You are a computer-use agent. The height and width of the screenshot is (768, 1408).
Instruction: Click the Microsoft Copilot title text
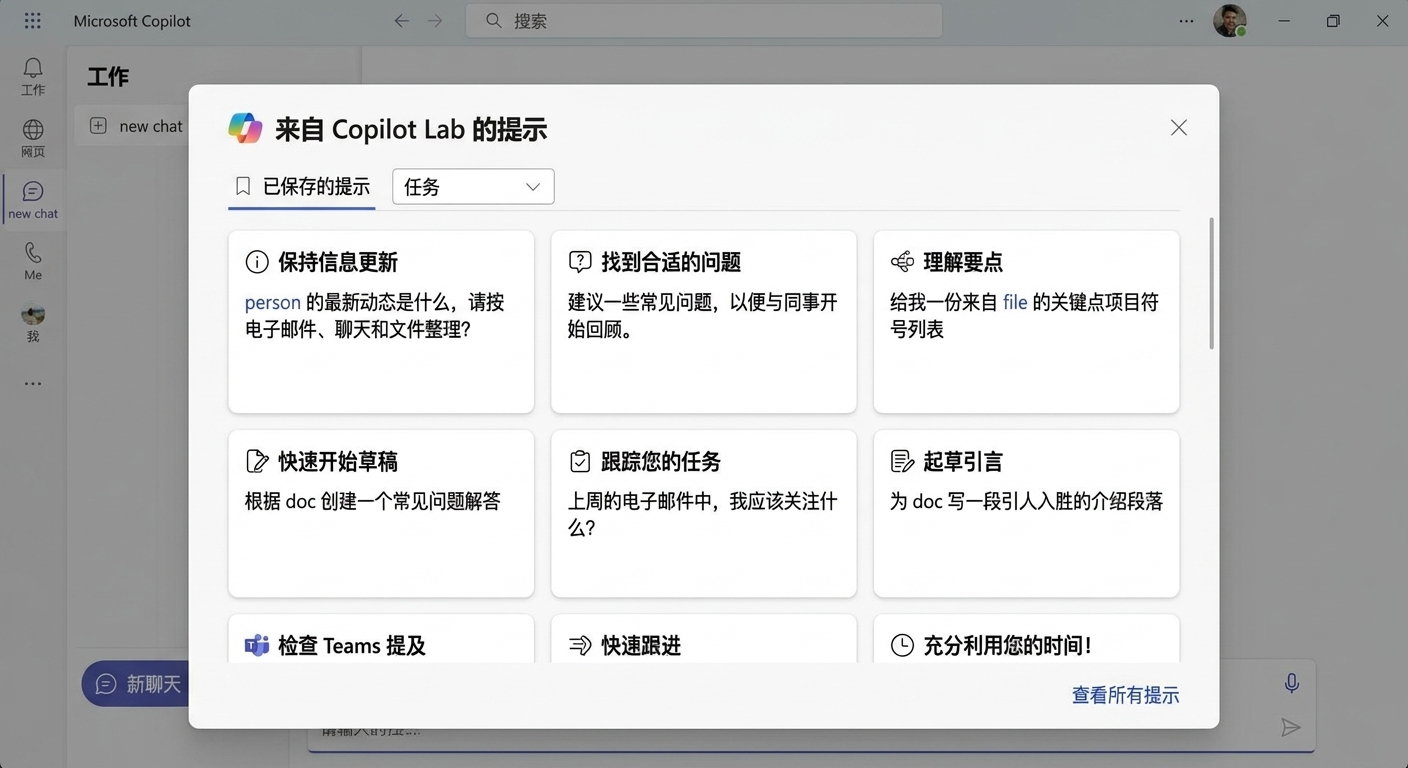(132, 20)
